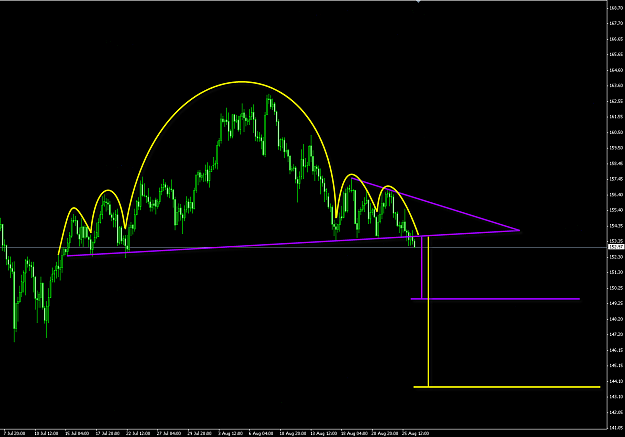Click the 141.05 price label
Screen dimensions: 625x437
(616, 428)
